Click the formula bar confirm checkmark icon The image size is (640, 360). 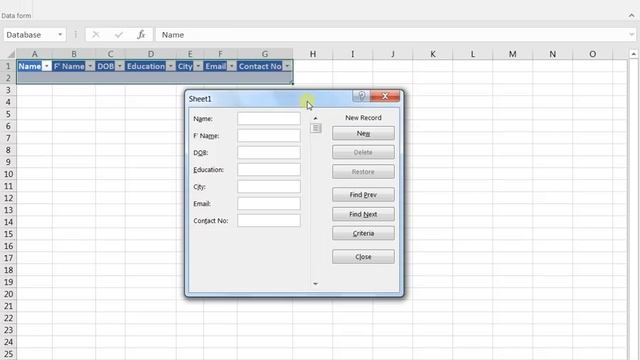(119, 35)
